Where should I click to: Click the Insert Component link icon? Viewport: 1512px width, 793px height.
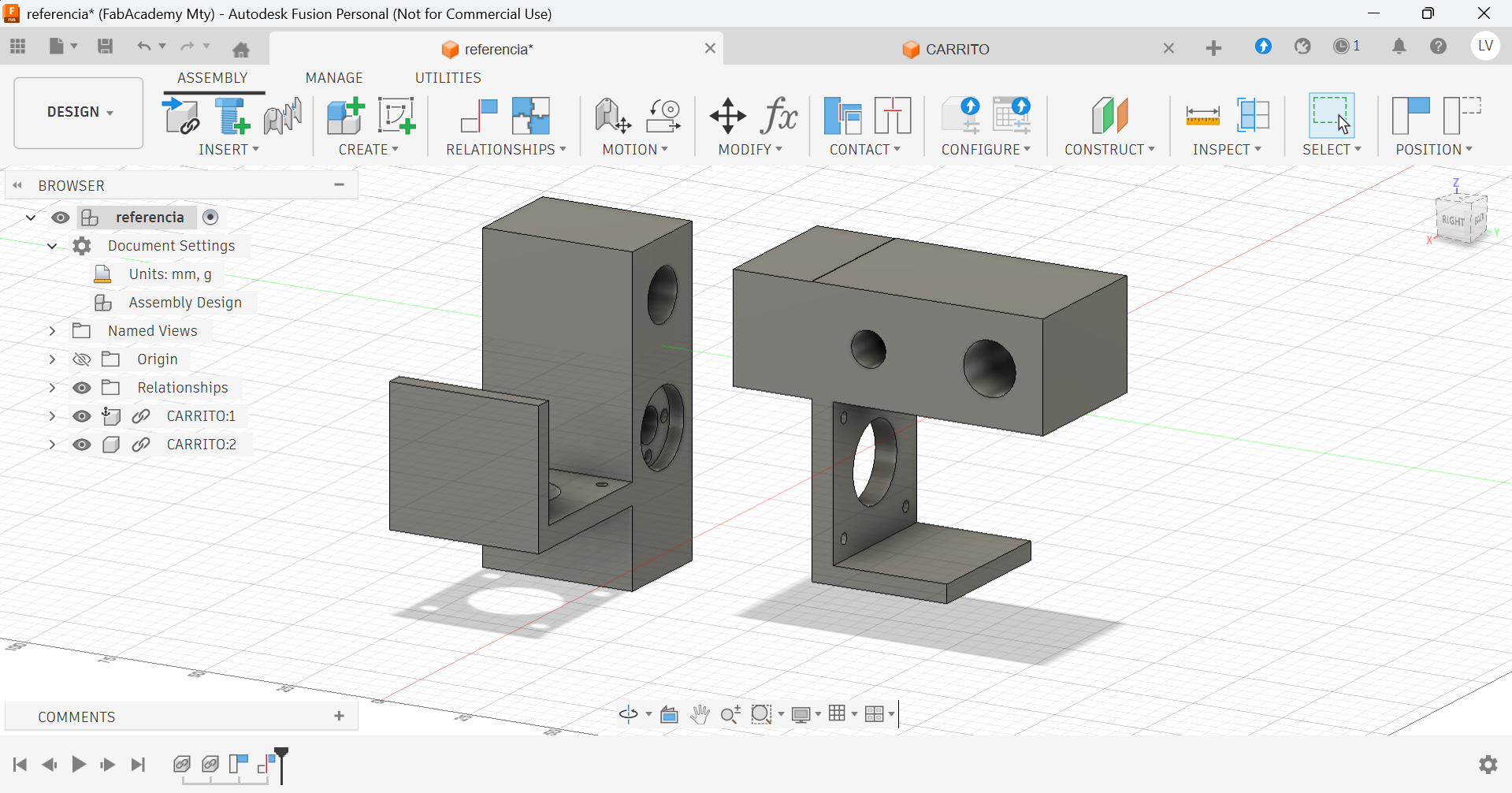click(x=181, y=117)
